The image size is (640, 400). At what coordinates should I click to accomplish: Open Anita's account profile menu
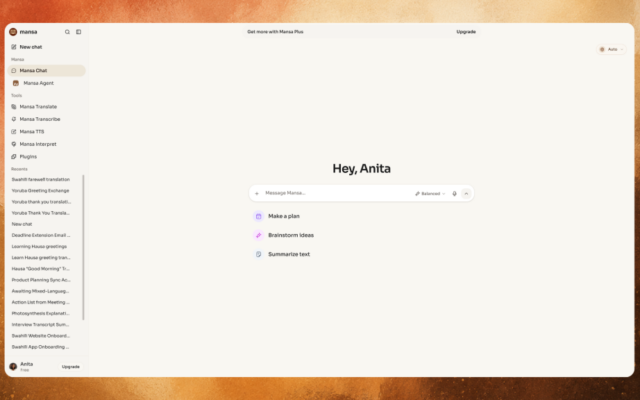click(22, 367)
